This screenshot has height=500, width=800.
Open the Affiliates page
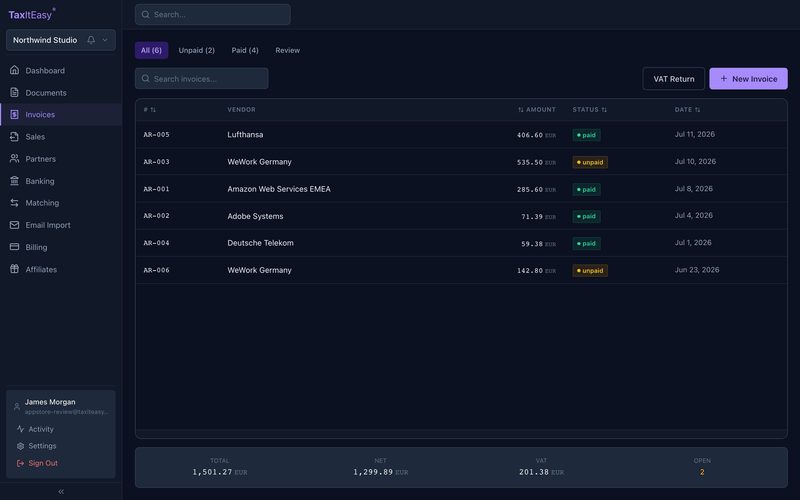click(61, 269)
